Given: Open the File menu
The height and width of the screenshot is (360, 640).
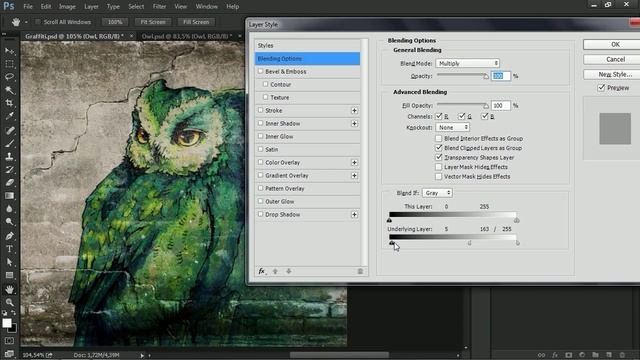Looking at the screenshot, I should coord(28,7).
